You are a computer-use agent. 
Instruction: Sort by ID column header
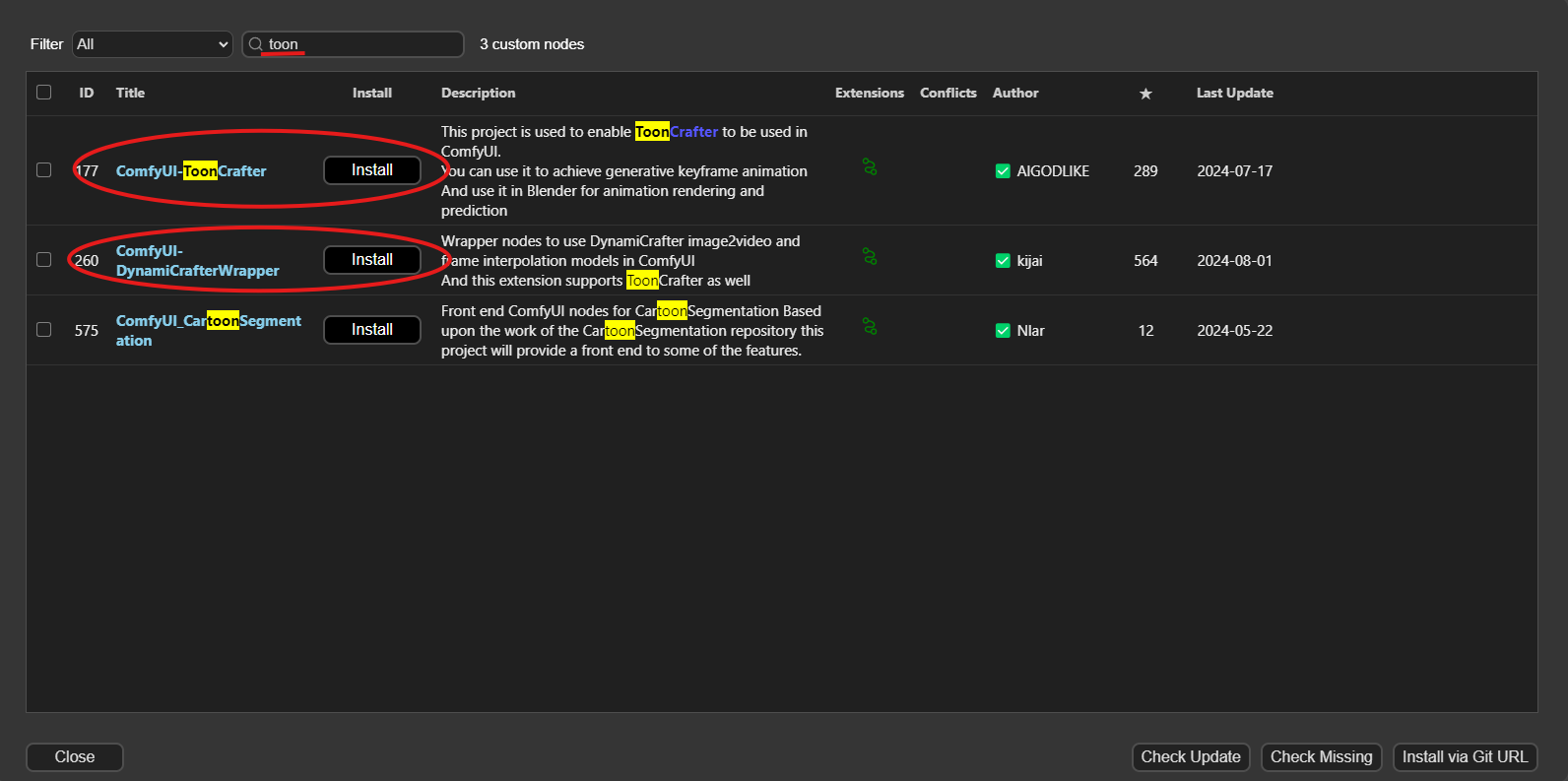click(87, 93)
